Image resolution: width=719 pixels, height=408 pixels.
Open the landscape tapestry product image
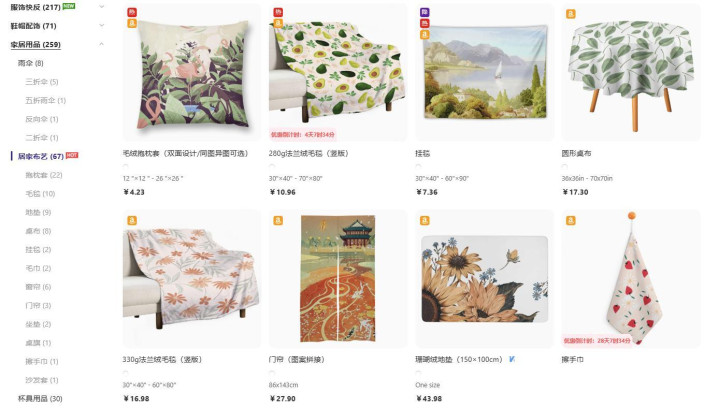click(x=484, y=72)
